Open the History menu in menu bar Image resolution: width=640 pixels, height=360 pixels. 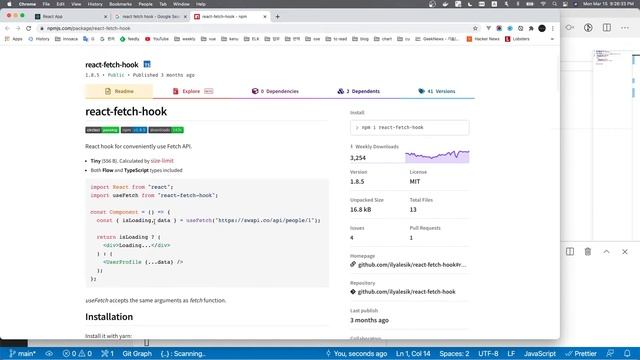pyautogui.click(x=95, y=4)
